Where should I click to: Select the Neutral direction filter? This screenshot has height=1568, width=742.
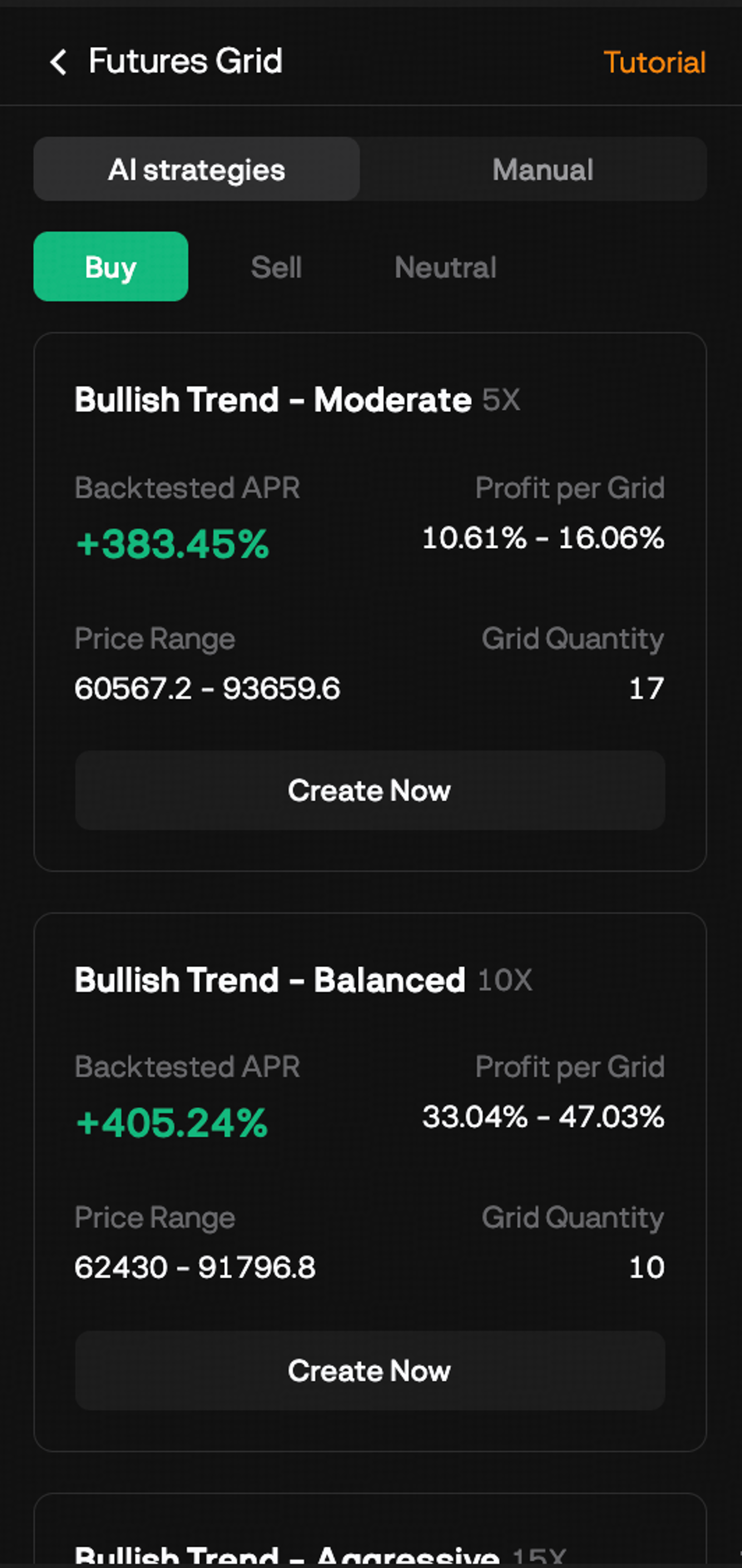coord(446,267)
